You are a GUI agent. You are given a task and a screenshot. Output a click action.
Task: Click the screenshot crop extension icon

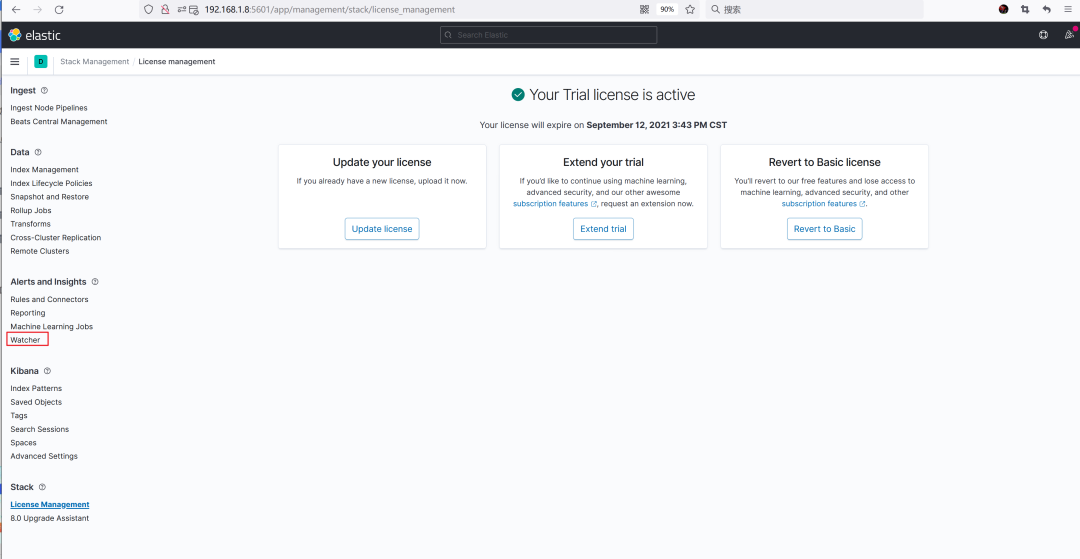click(1025, 10)
